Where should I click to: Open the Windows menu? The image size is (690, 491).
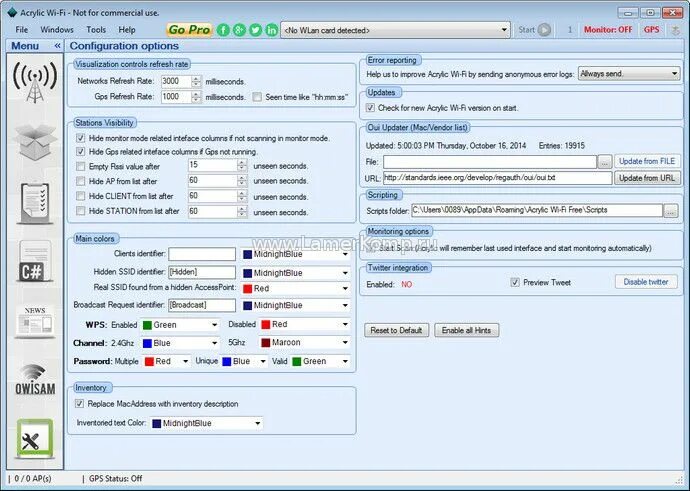pyautogui.click(x=57, y=30)
